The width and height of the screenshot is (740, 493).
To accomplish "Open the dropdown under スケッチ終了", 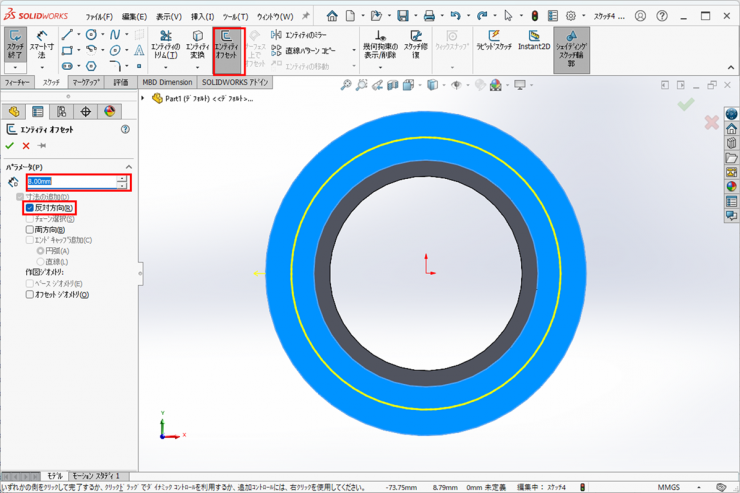I will 15,68.
